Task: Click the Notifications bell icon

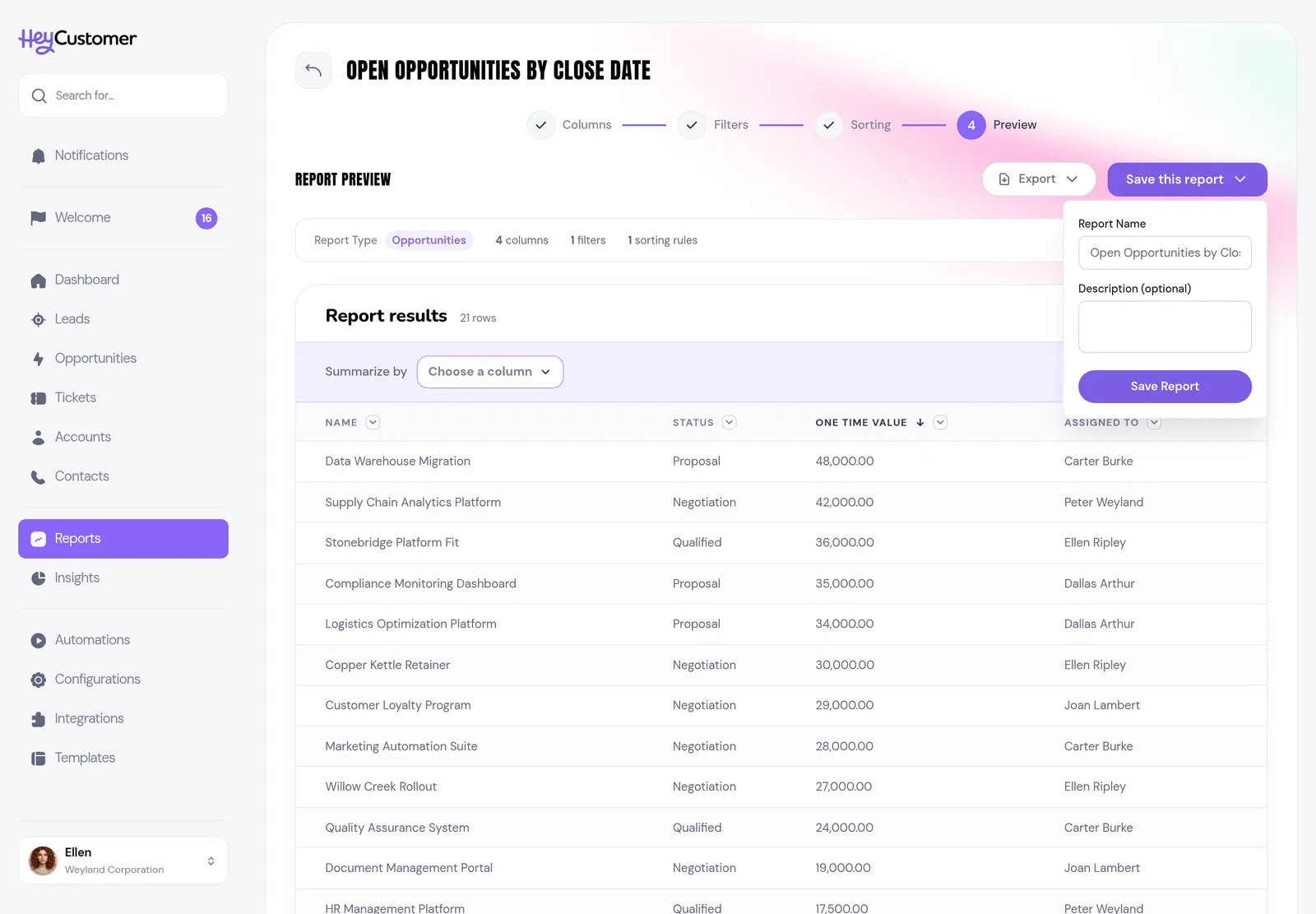Action: coord(38,156)
